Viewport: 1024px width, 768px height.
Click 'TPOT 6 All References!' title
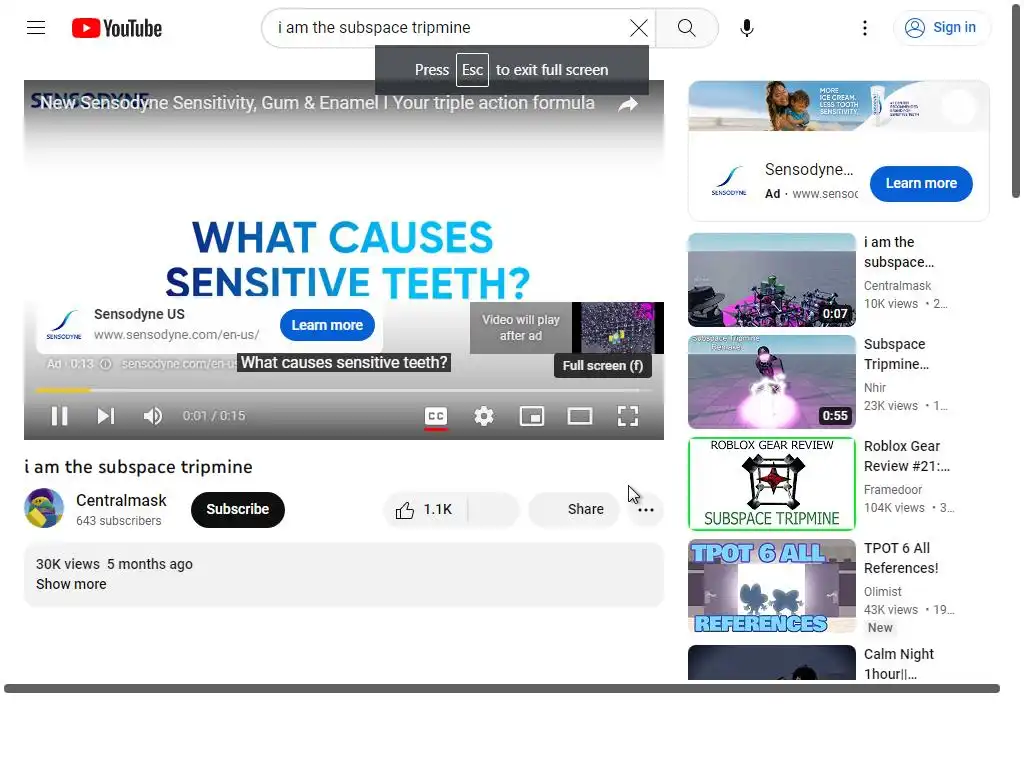click(901, 558)
